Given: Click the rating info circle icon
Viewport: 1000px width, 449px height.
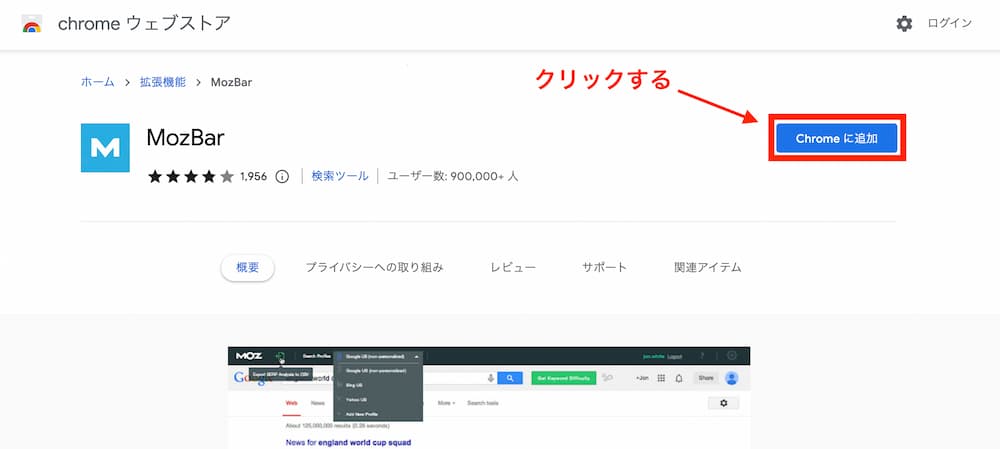Looking at the screenshot, I should point(282,177).
